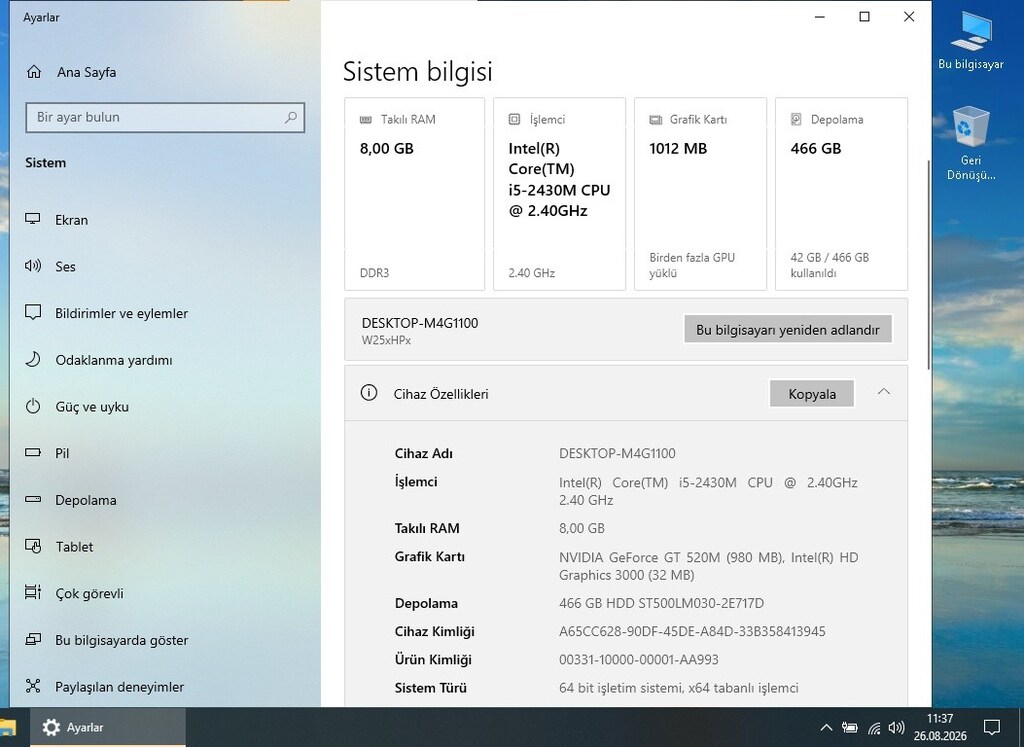This screenshot has height=747, width=1024.
Task: Click the Ayarlar gear taskbar icon
Action: pyautogui.click(x=51, y=727)
